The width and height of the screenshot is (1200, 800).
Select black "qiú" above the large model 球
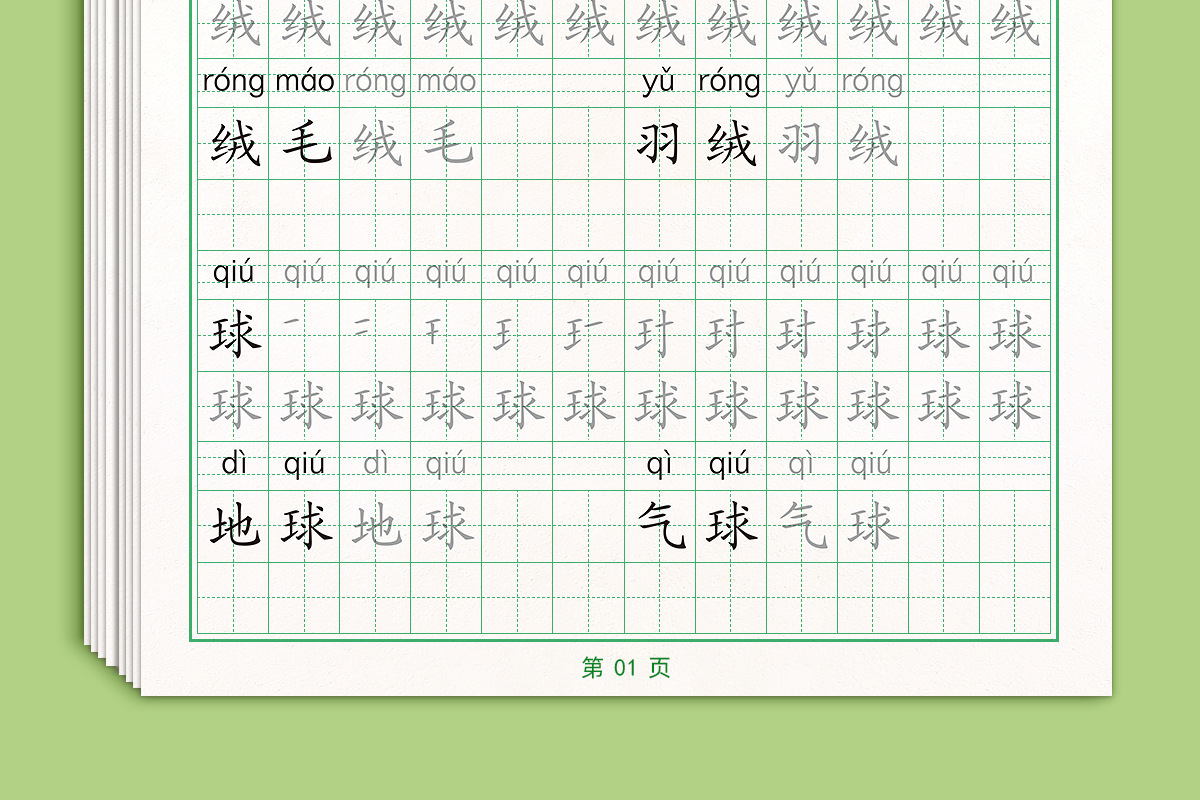click(234, 273)
